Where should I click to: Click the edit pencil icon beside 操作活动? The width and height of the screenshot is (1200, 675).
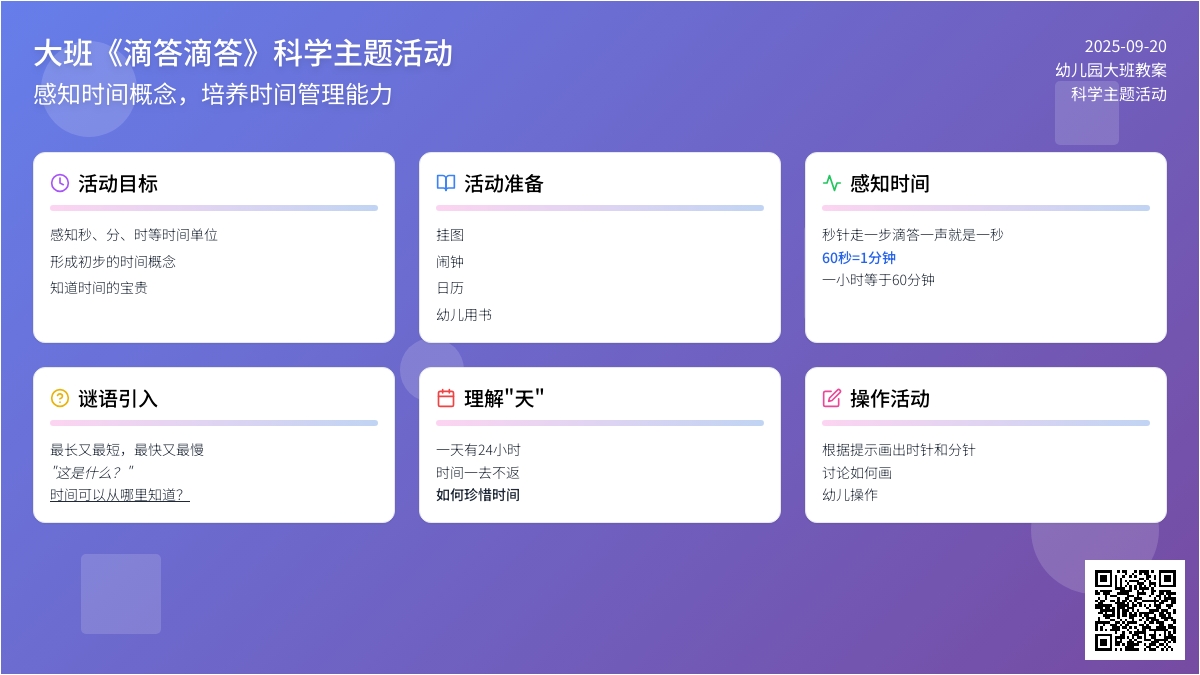click(x=832, y=398)
